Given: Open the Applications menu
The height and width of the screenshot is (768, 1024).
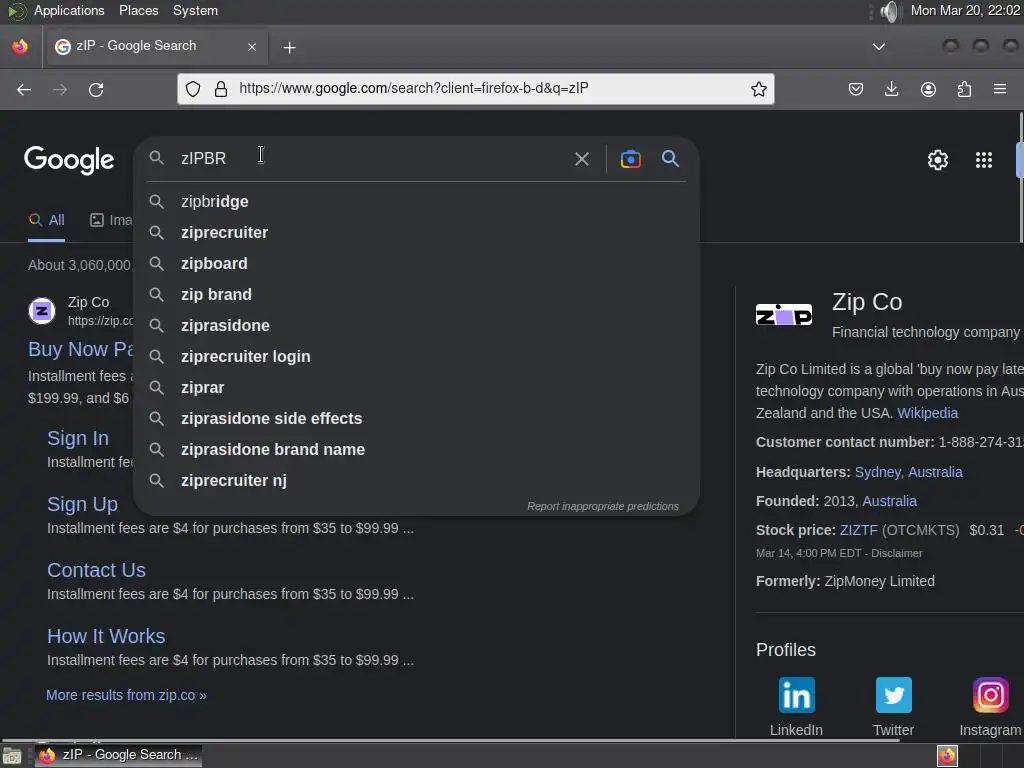Looking at the screenshot, I should point(69,10).
